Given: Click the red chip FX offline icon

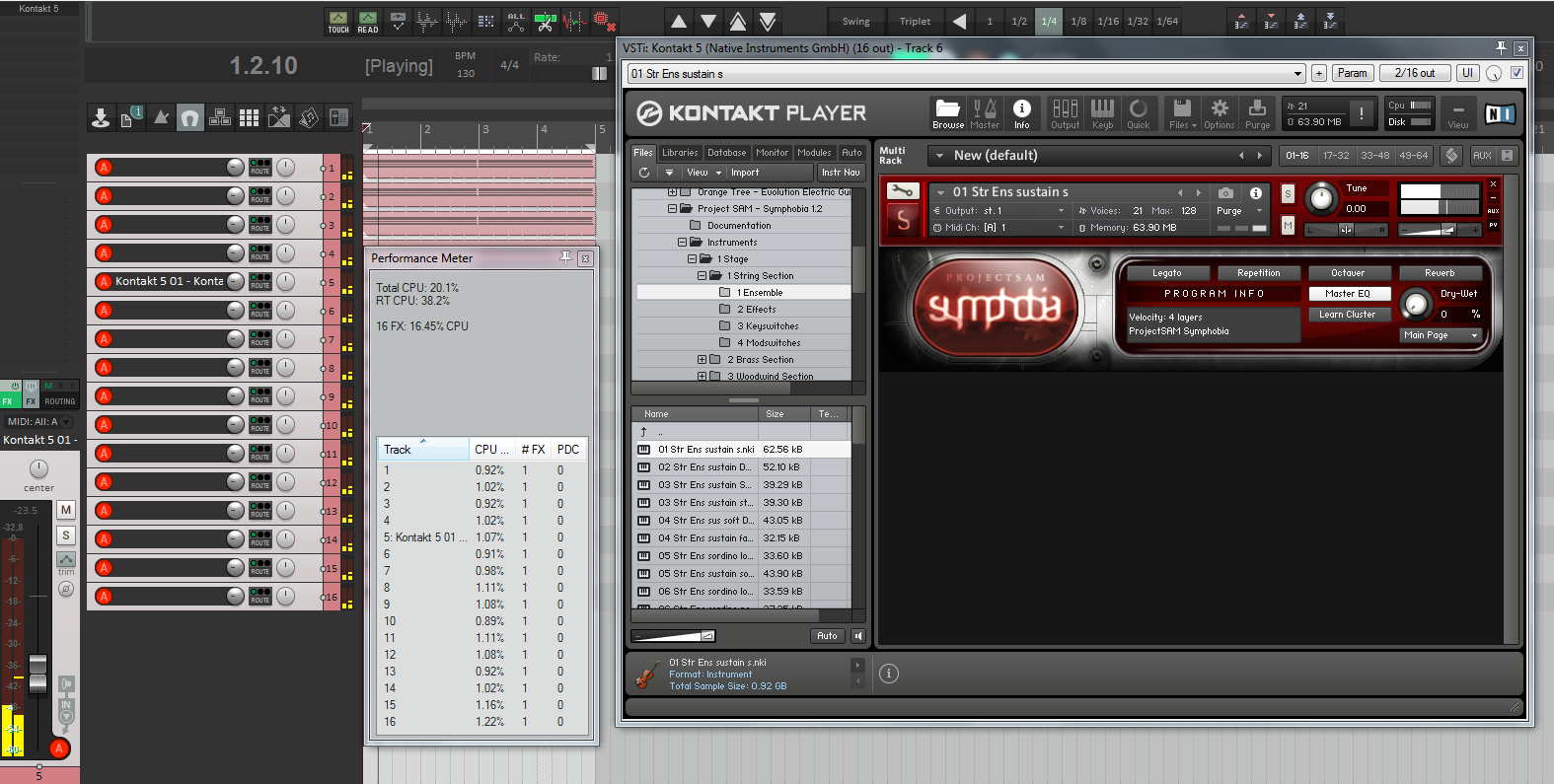Looking at the screenshot, I should [605, 22].
